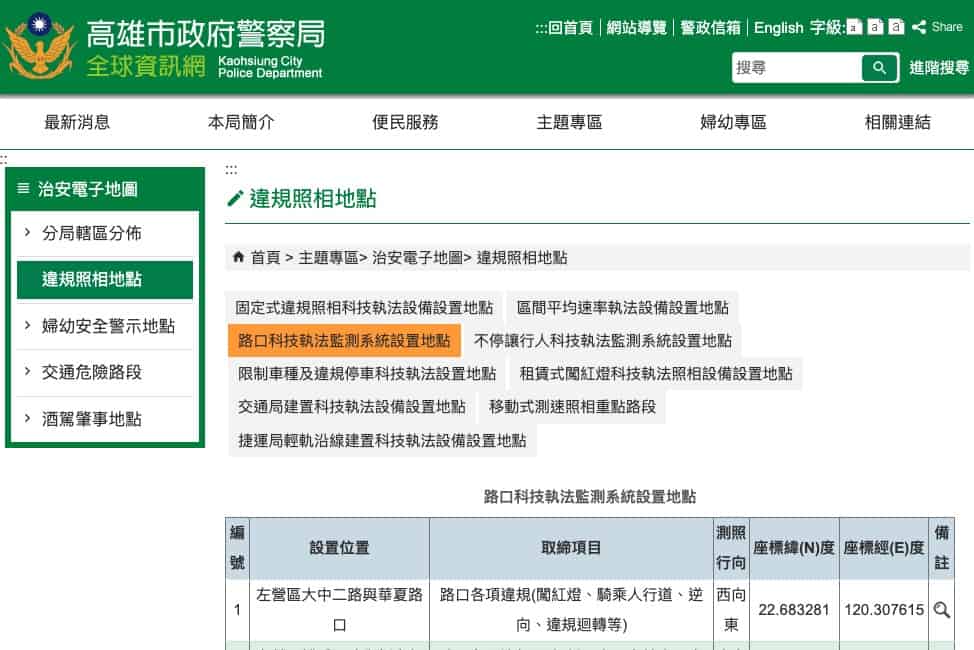This screenshot has width=974, height=650.
Task: Click 主題專區 in breadcrumb
Action: tap(328, 257)
